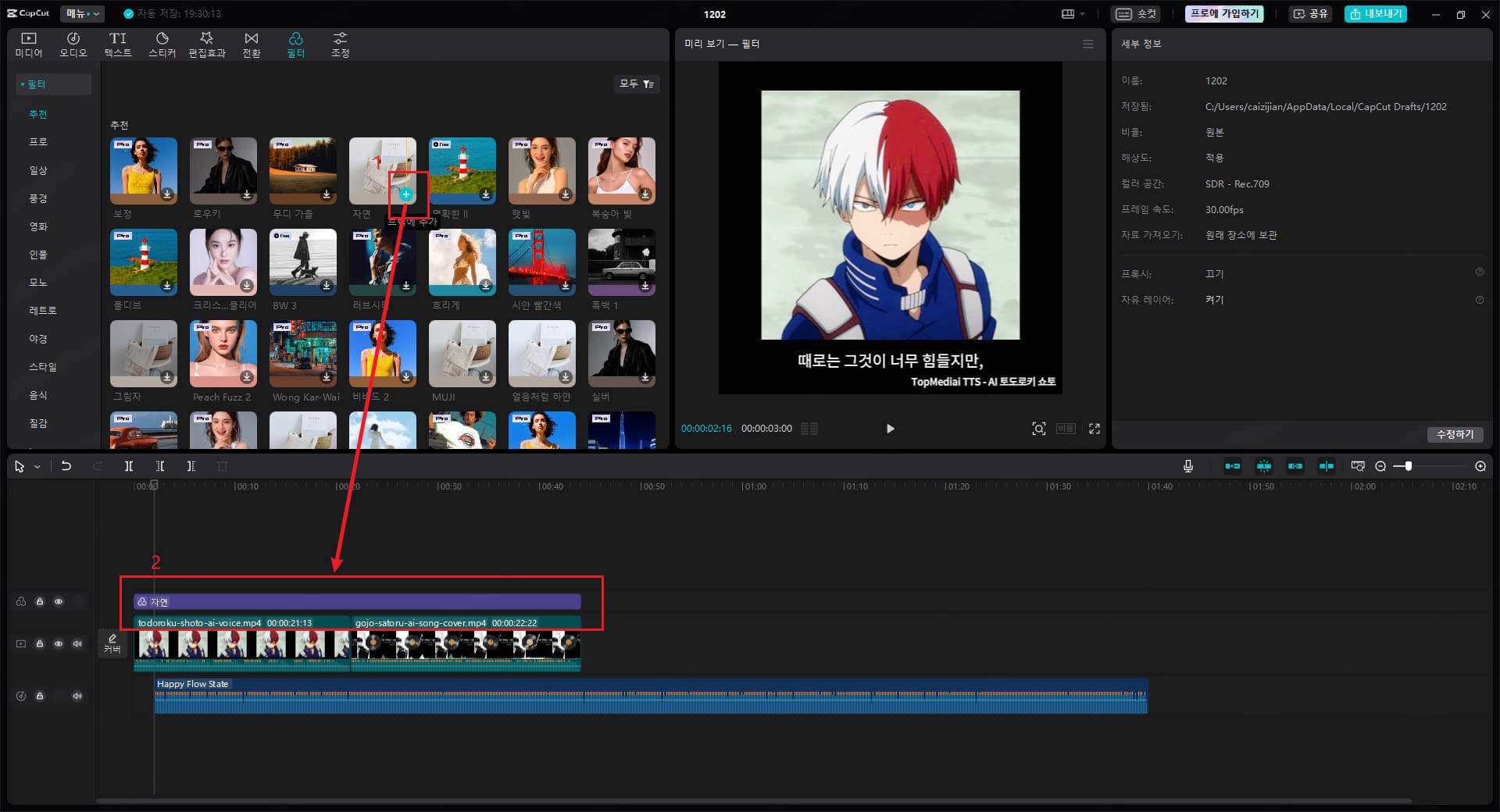Switch to the 조정 tab
The image size is (1500, 812).
[340, 45]
